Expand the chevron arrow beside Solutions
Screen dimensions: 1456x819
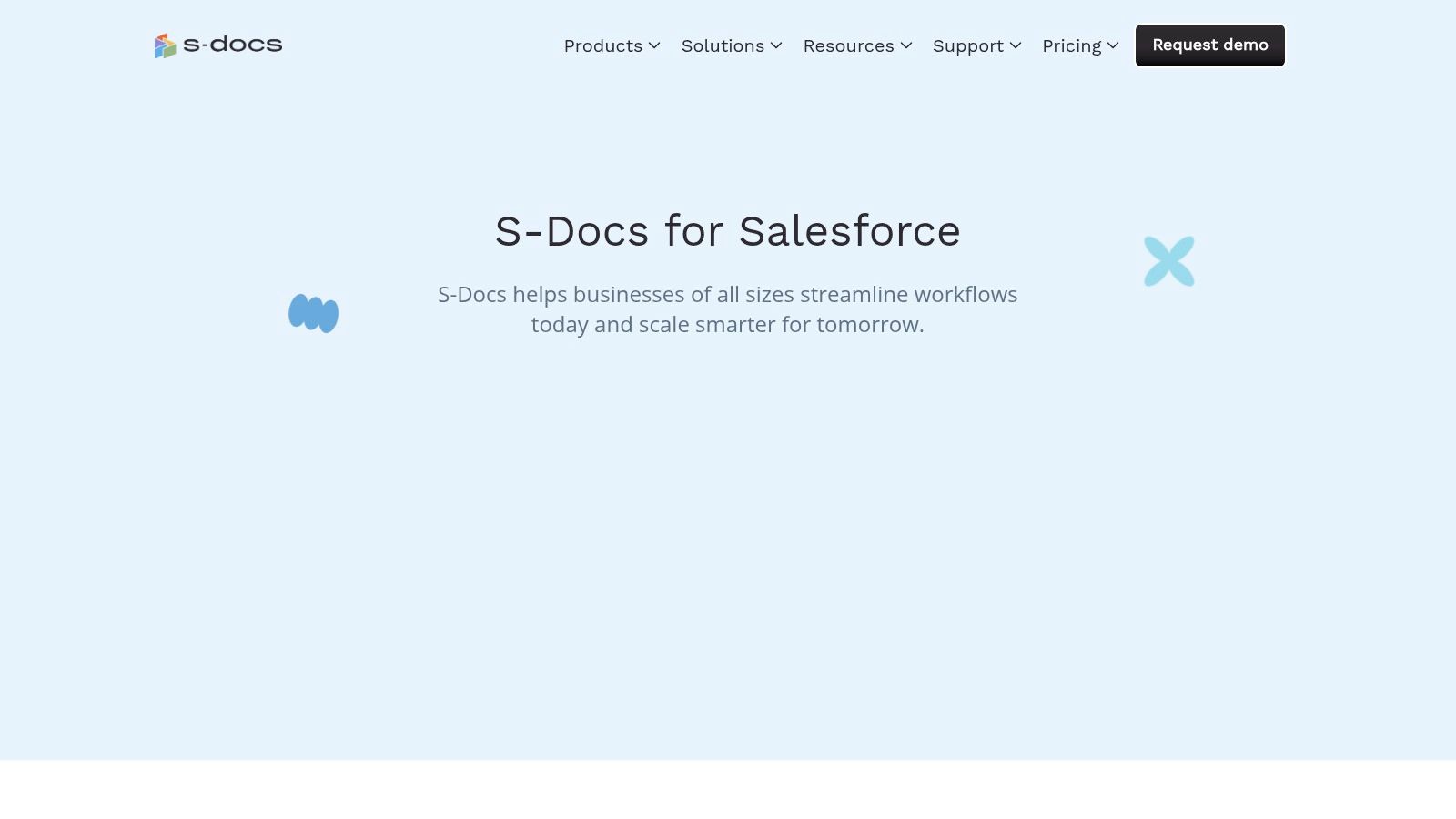tap(776, 45)
